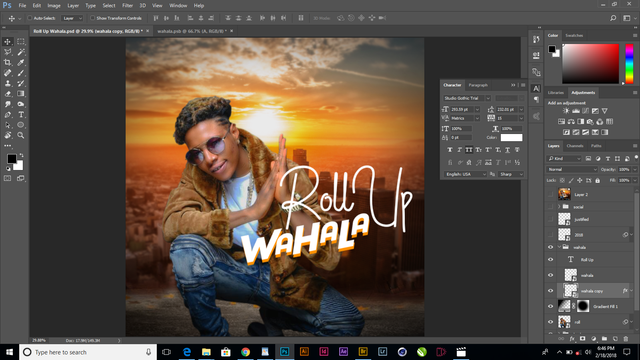Hide the wahala group

tap(551, 247)
